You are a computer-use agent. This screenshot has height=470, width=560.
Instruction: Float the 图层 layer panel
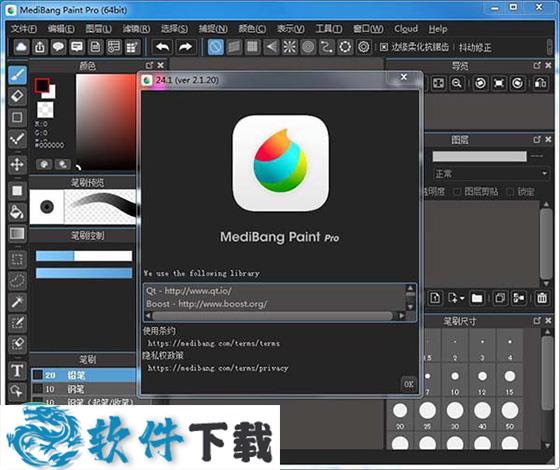[537, 139]
